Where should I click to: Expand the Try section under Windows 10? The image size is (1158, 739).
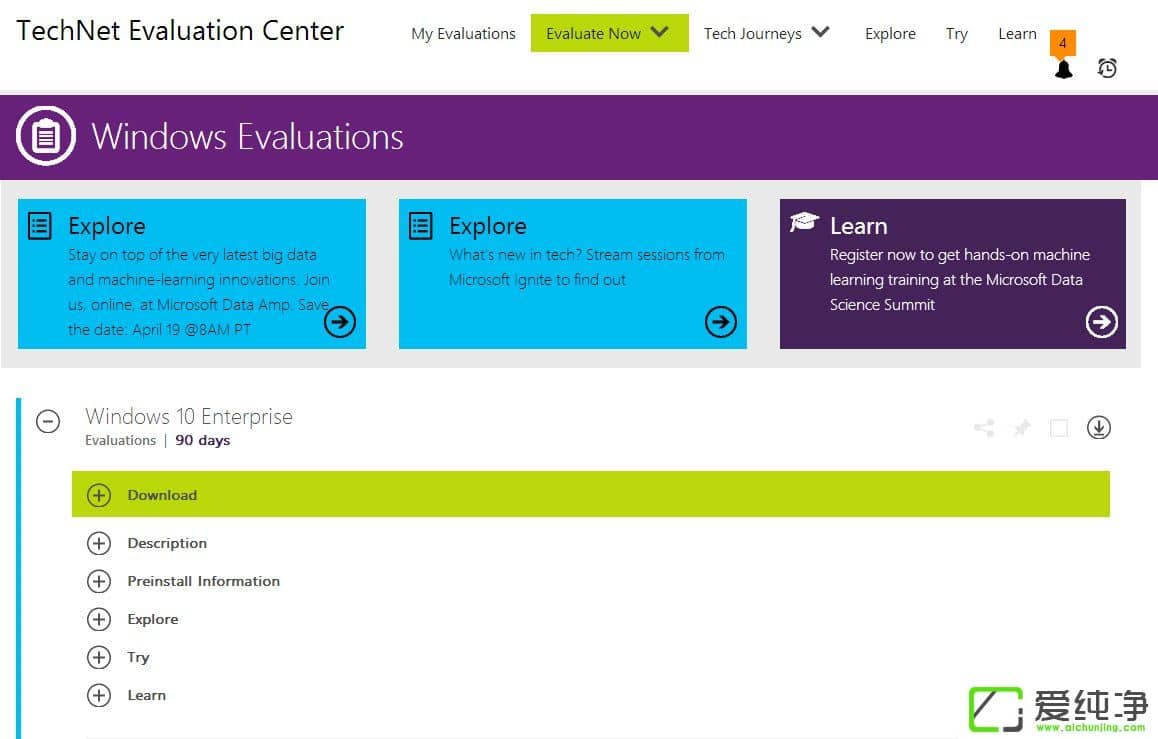pyautogui.click(x=99, y=657)
